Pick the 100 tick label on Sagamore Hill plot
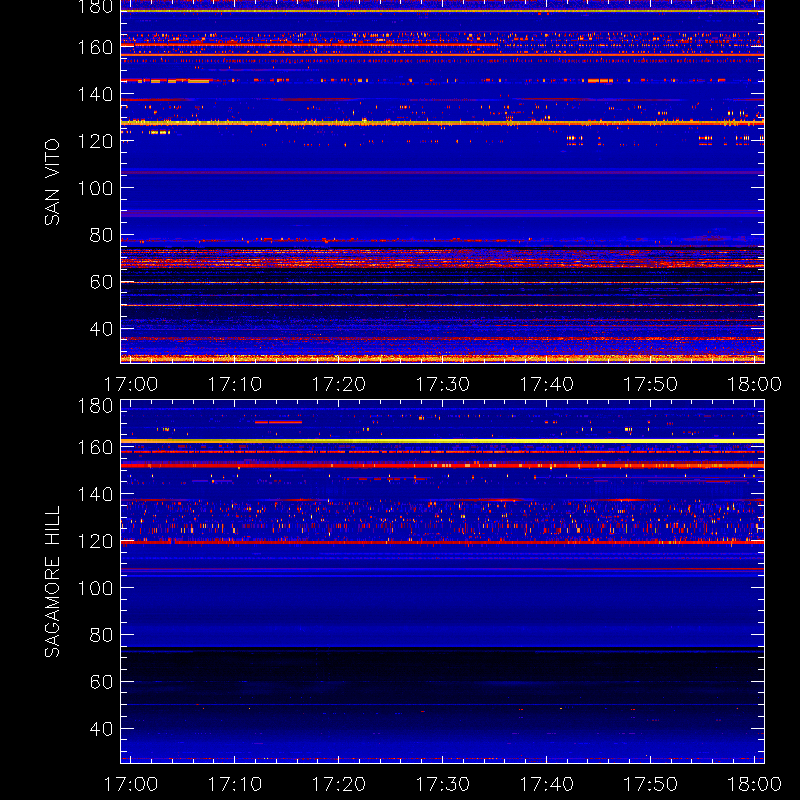 click(x=95, y=588)
